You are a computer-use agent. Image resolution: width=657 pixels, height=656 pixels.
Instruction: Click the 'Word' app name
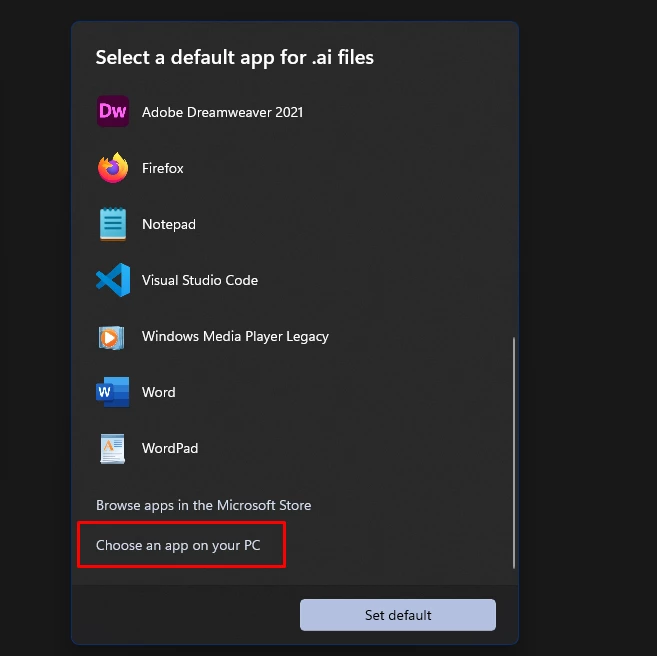[158, 393]
